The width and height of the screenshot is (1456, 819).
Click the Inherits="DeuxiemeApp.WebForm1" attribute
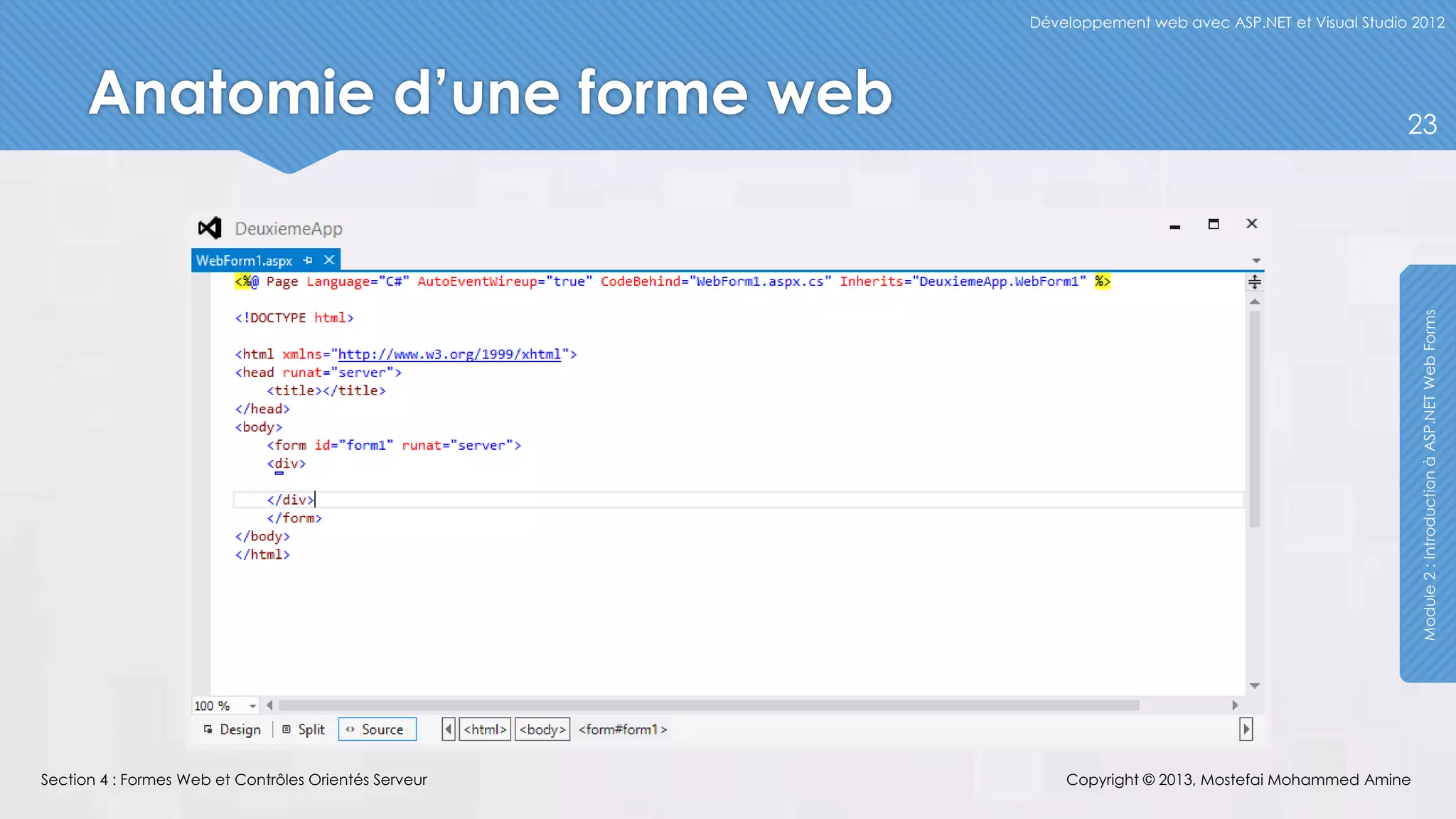(963, 282)
